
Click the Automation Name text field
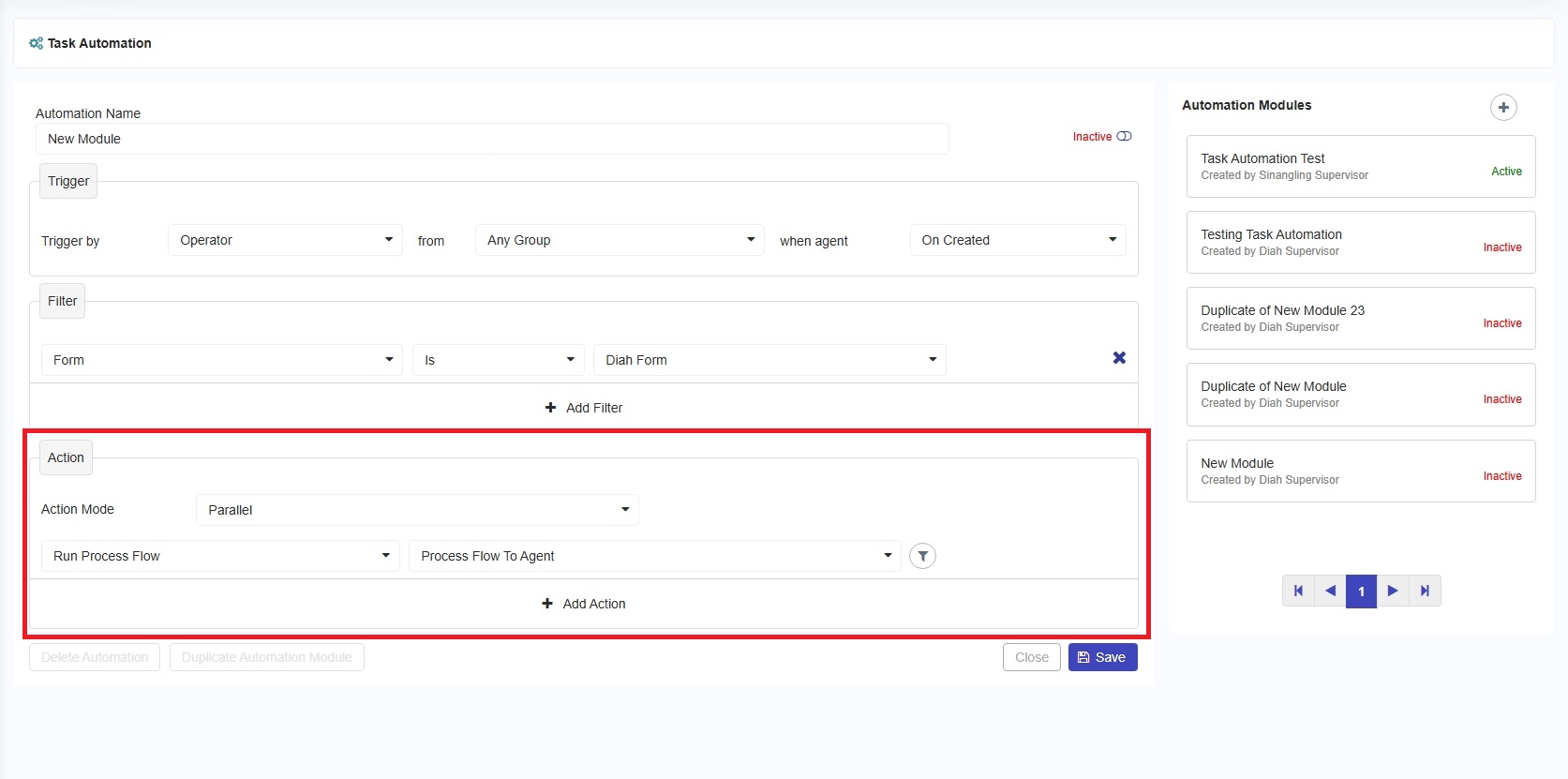pyautogui.click(x=492, y=139)
